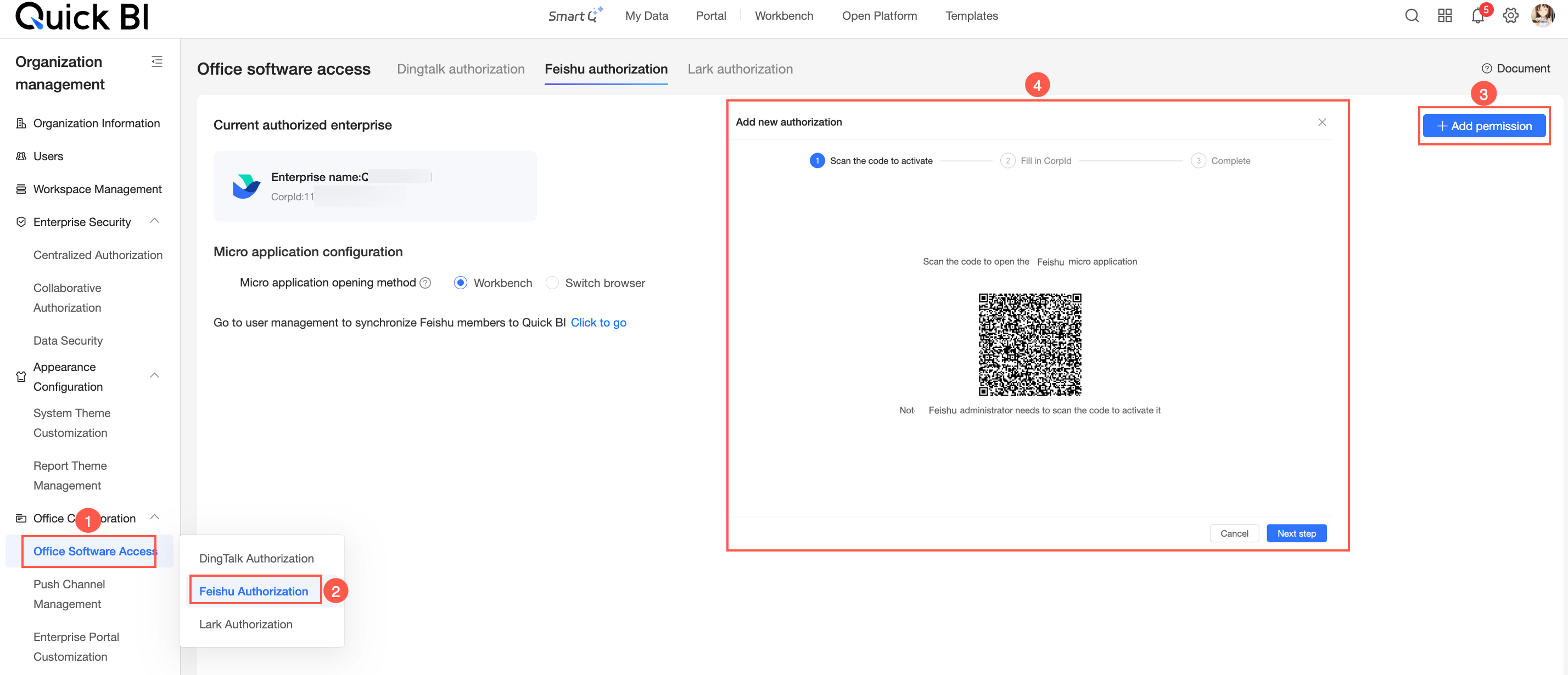Image resolution: width=1568 pixels, height=675 pixels.
Task: Open Open Platform in top navigation
Action: (880, 16)
